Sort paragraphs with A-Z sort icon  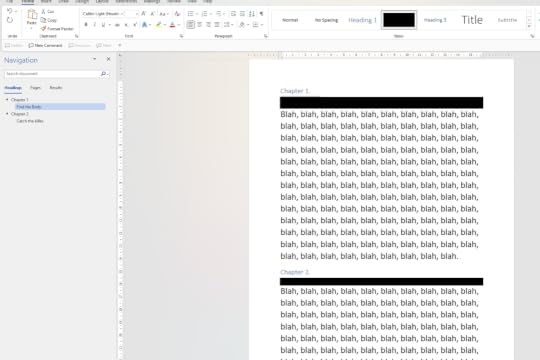point(252,14)
